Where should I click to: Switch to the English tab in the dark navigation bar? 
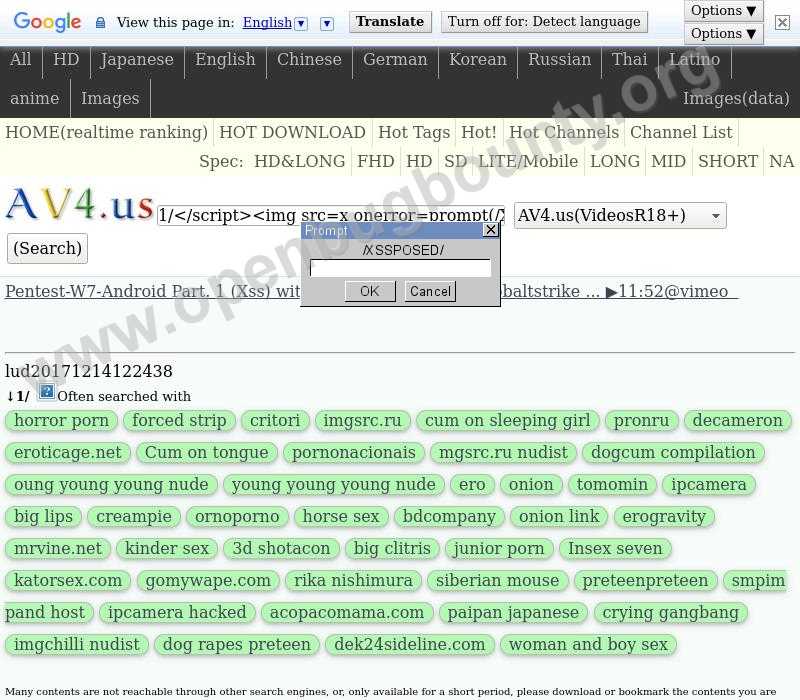(225, 60)
